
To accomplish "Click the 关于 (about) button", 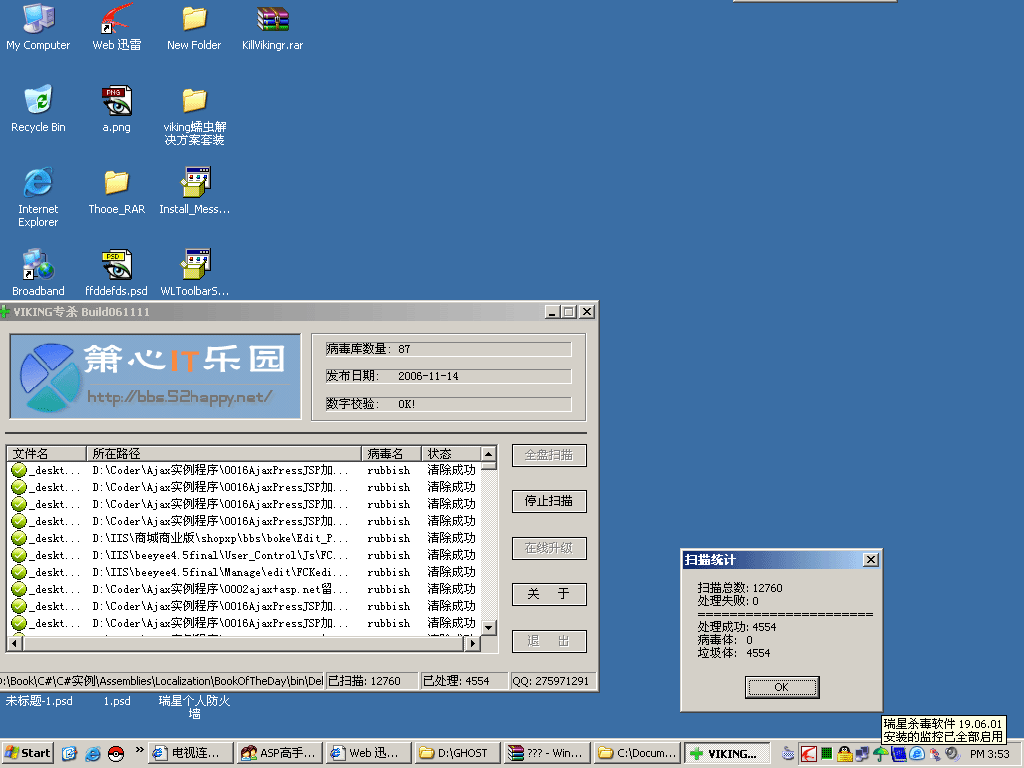I will (x=549, y=595).
